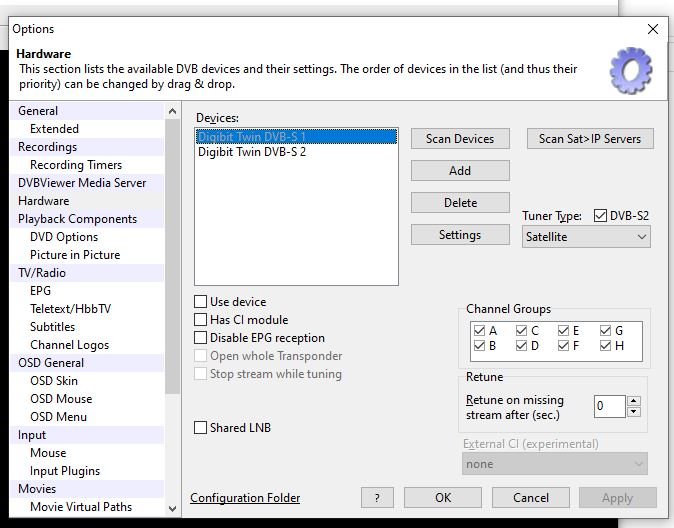Click the retune seconds input field
The image size is (674, 528).
point(608,406)
